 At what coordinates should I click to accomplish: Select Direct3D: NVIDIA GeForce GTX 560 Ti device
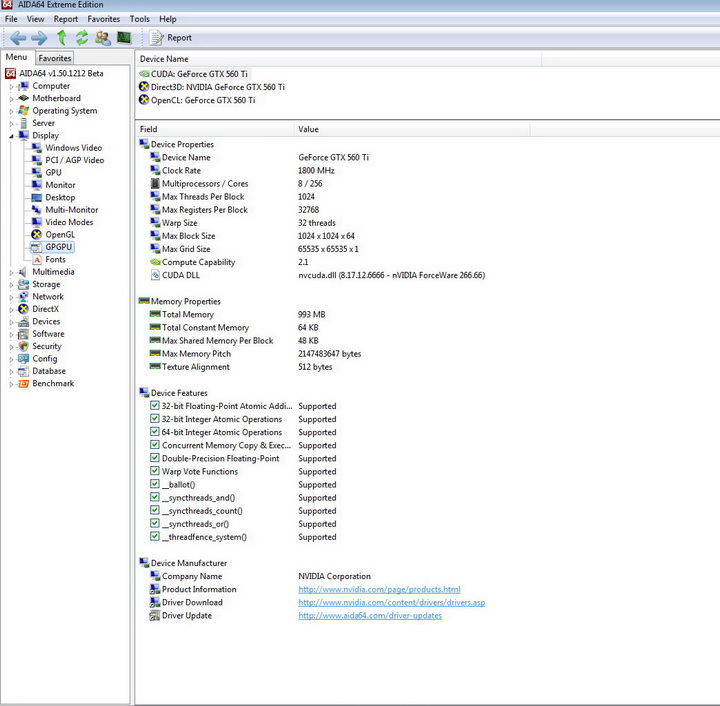click(212, 87)
